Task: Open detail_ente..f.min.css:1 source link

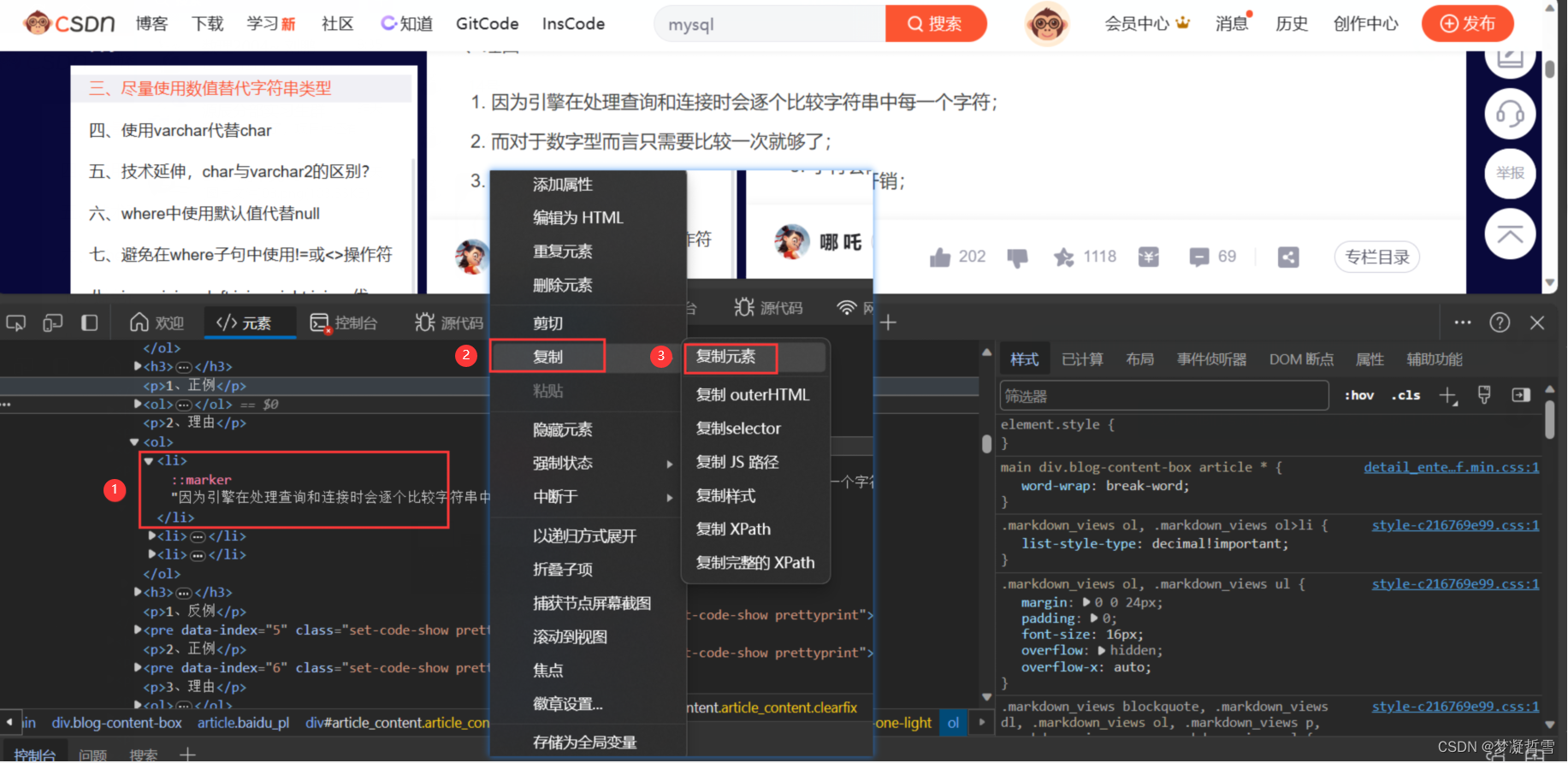Action: pyautogui.click(x=1451, y=467)
